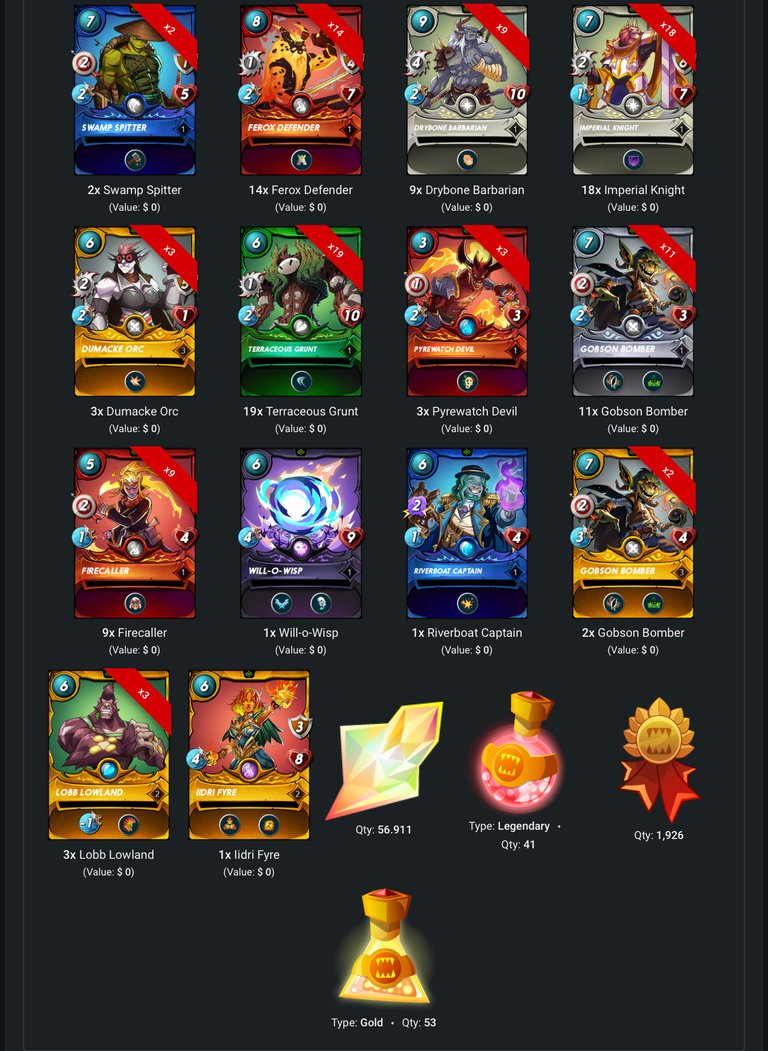Click the shield ability icon on Imperial Knight
This screenshot has height=1051, width=768.
(633, 160)
